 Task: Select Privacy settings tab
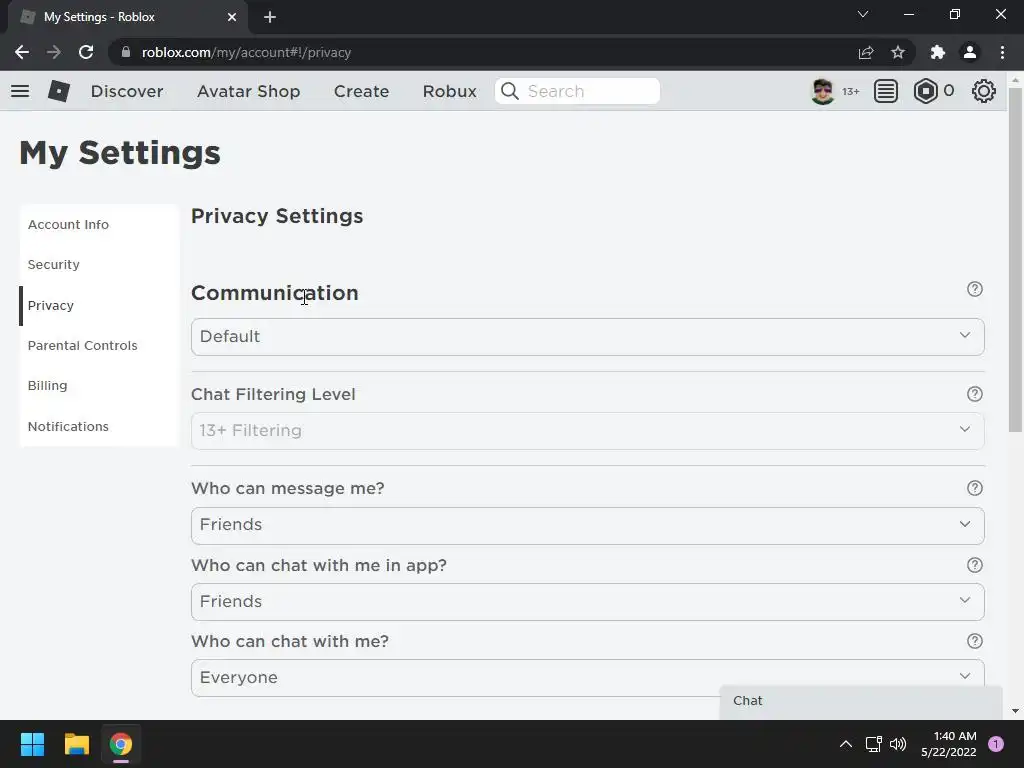pyautogui.click(x=99, y=306)
